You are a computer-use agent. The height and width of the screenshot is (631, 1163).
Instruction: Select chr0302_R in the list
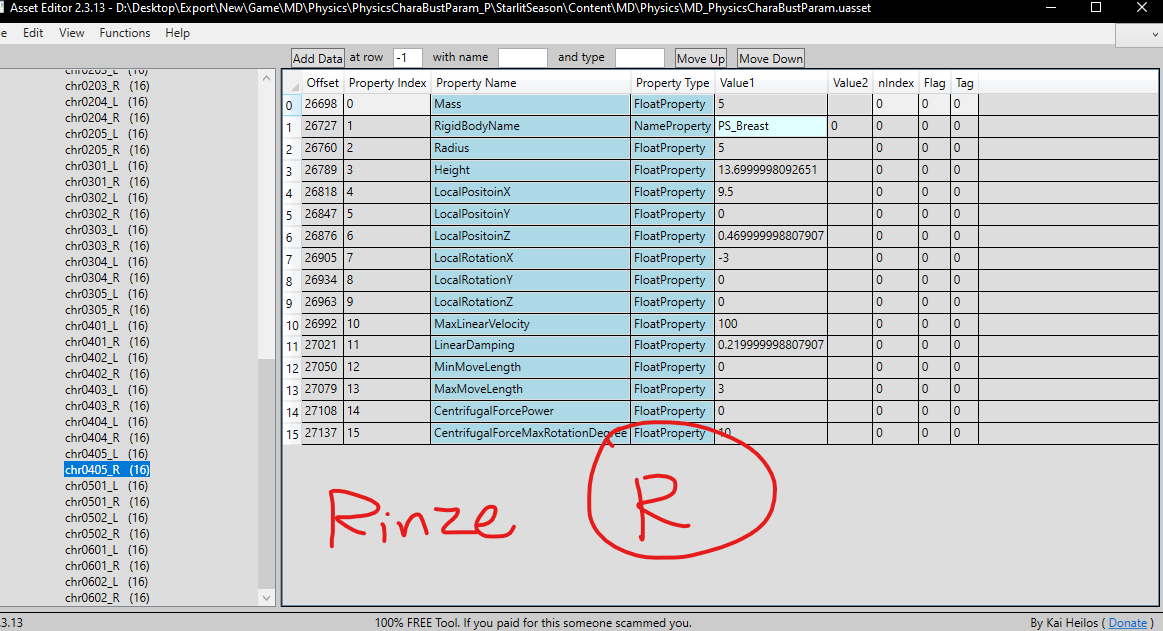pos(107,214)
